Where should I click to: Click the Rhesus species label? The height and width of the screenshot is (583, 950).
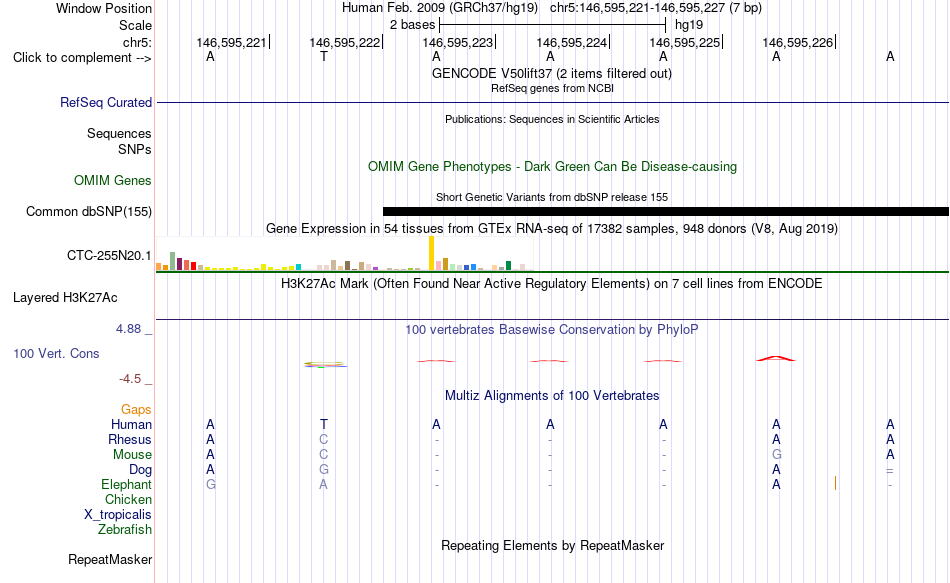coord(130,439)
